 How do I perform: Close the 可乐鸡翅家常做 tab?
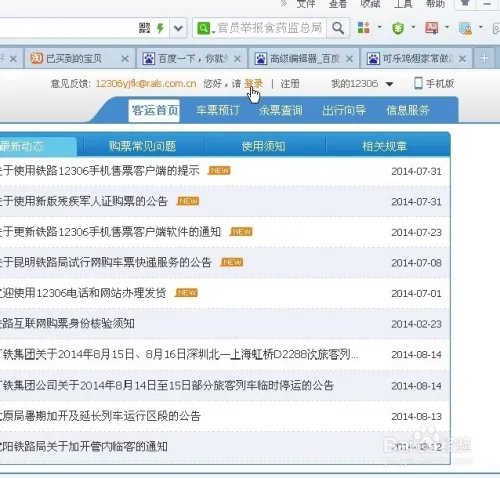click(x=462, y=59)
